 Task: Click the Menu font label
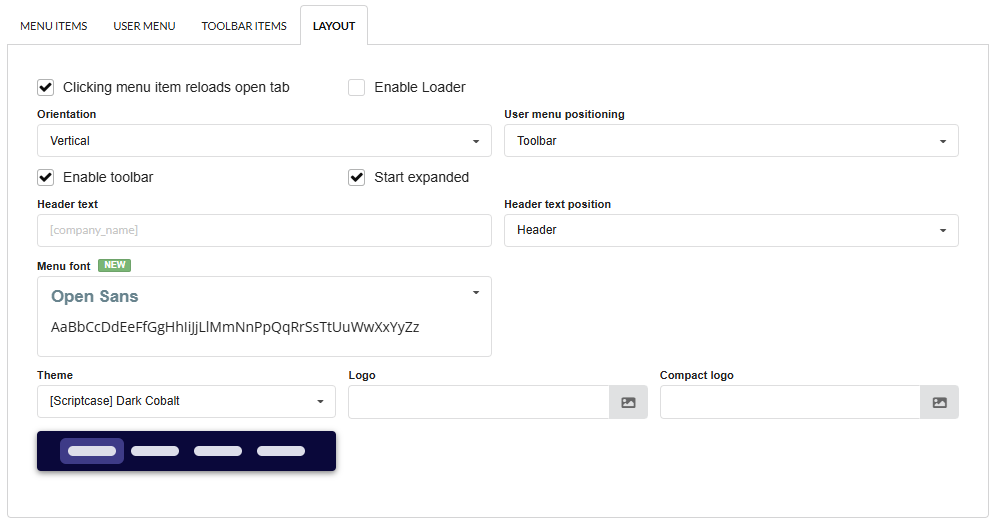64,266
